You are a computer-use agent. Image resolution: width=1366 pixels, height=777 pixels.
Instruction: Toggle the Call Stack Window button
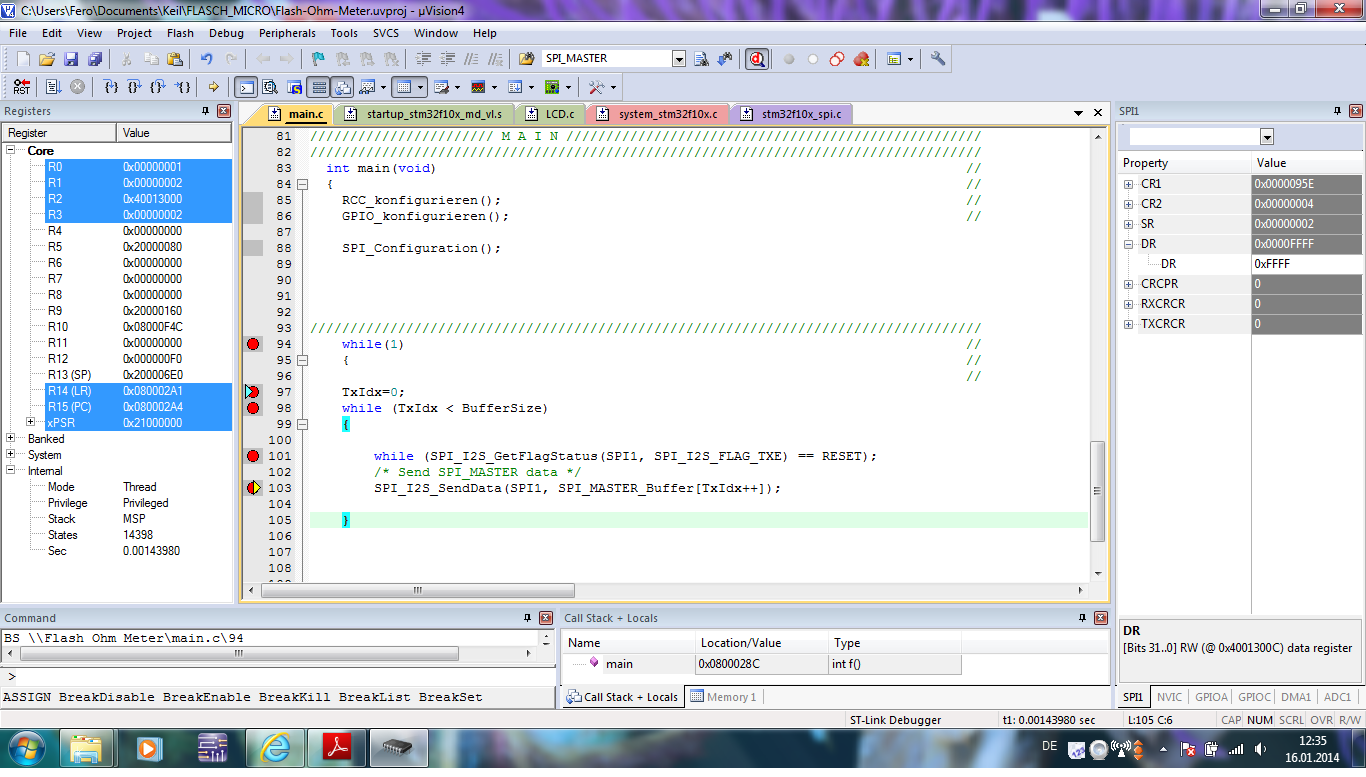[x=342, y=87]
